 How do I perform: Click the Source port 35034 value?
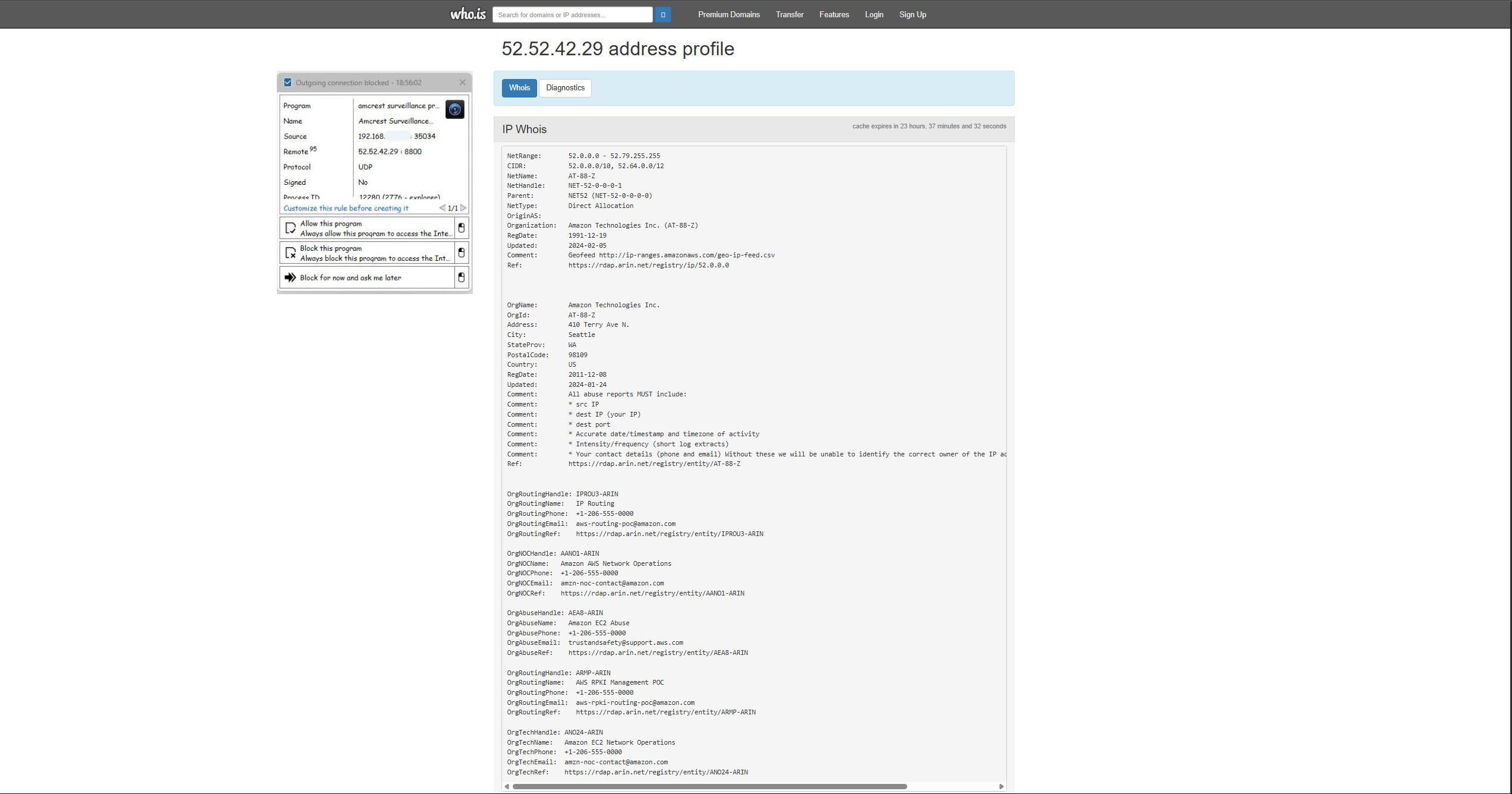[424, 136]
